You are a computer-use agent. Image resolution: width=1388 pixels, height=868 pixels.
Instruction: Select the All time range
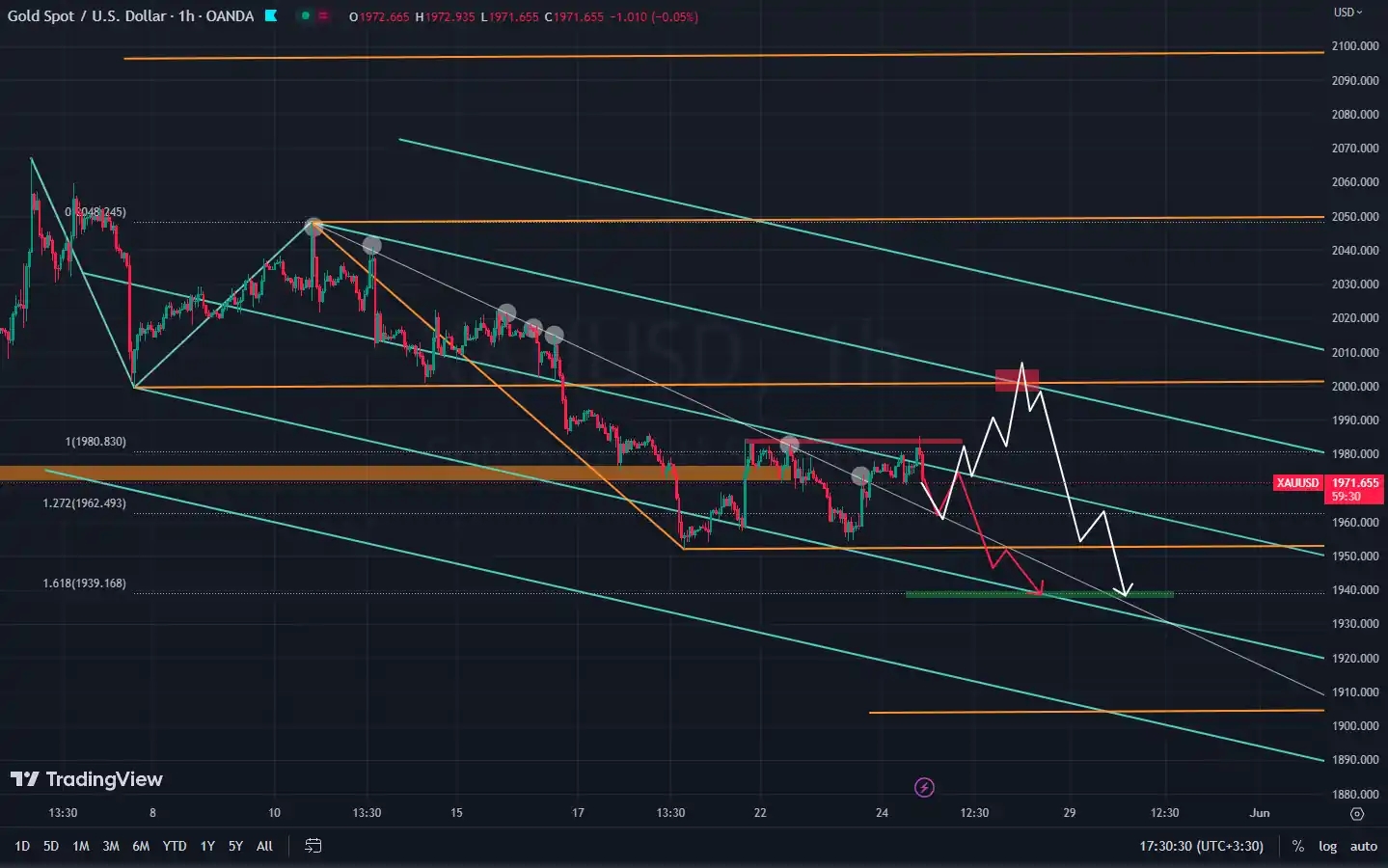coord(264,846)
